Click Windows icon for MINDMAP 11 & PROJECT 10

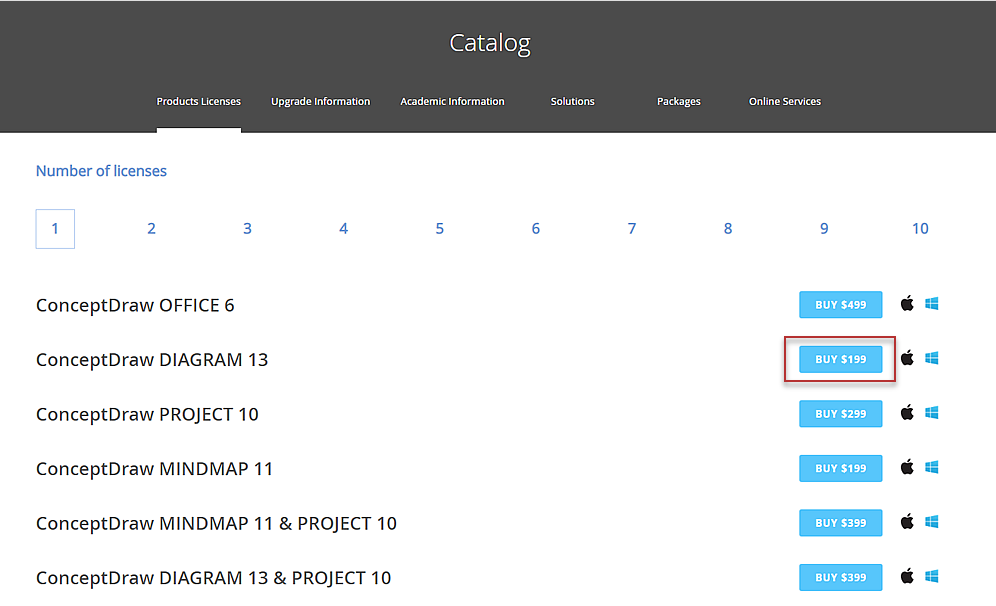tap(931, 521)
